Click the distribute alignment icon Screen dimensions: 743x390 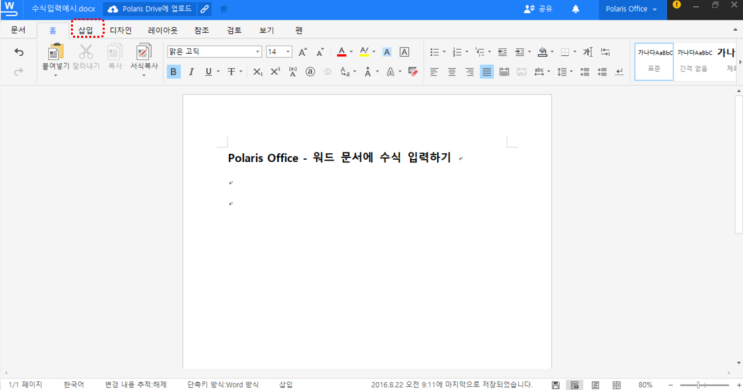point(504,72)
